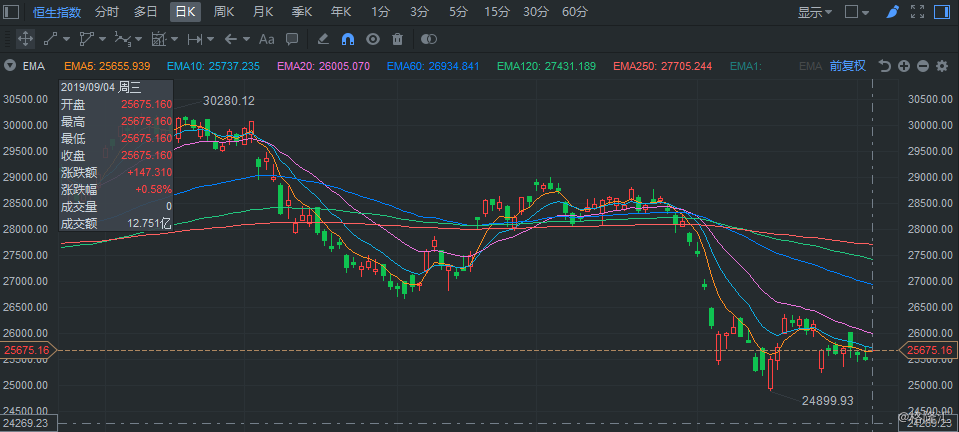The width and height of the screenshot is (959, 432).
Task: Switch to the 周K weekly chart tab
Action: point(224,12)
